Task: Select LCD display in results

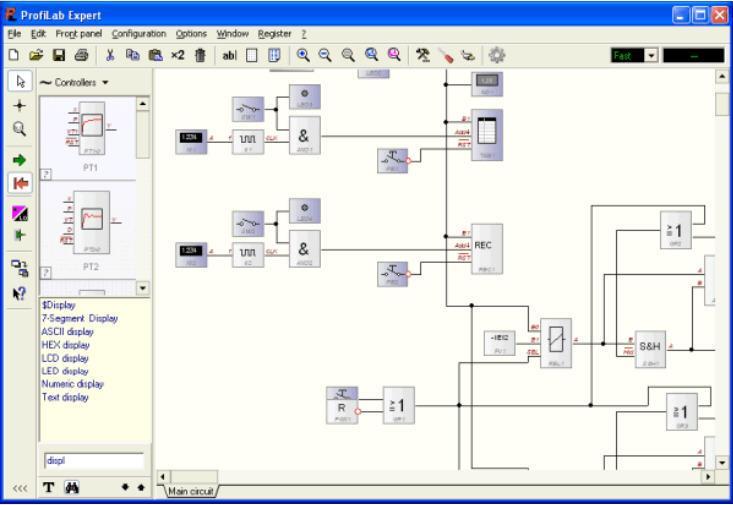Action: 65,358
